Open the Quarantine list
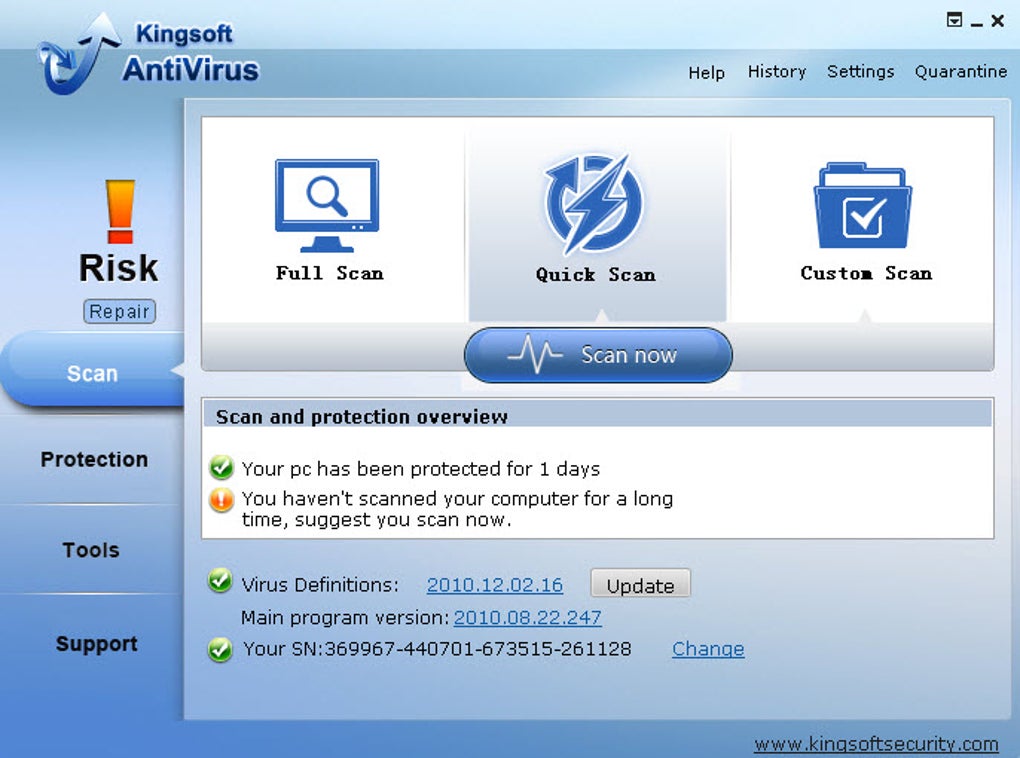This screenshot has height=758, width=1020. tap(961, 72)
